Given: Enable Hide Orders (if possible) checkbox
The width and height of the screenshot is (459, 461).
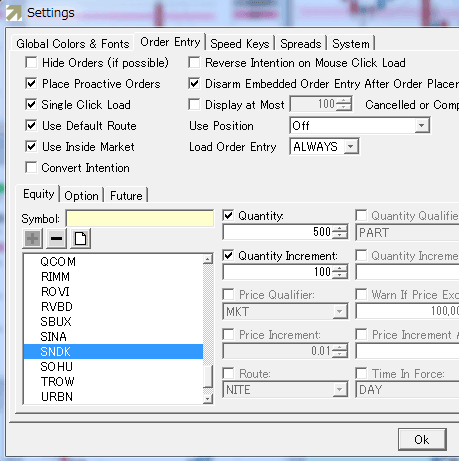Looking at the screenshot, I should [31, 62].
